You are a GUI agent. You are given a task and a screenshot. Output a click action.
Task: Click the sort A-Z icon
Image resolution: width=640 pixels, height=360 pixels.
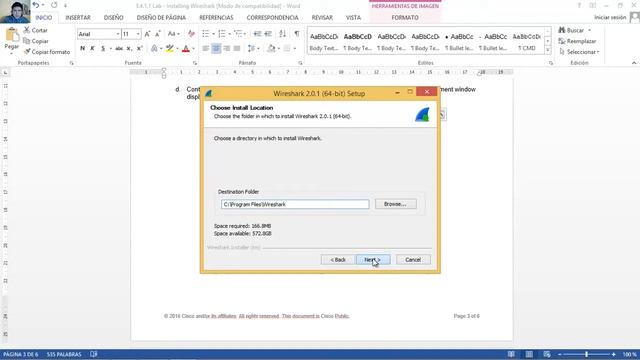[282, 34]
